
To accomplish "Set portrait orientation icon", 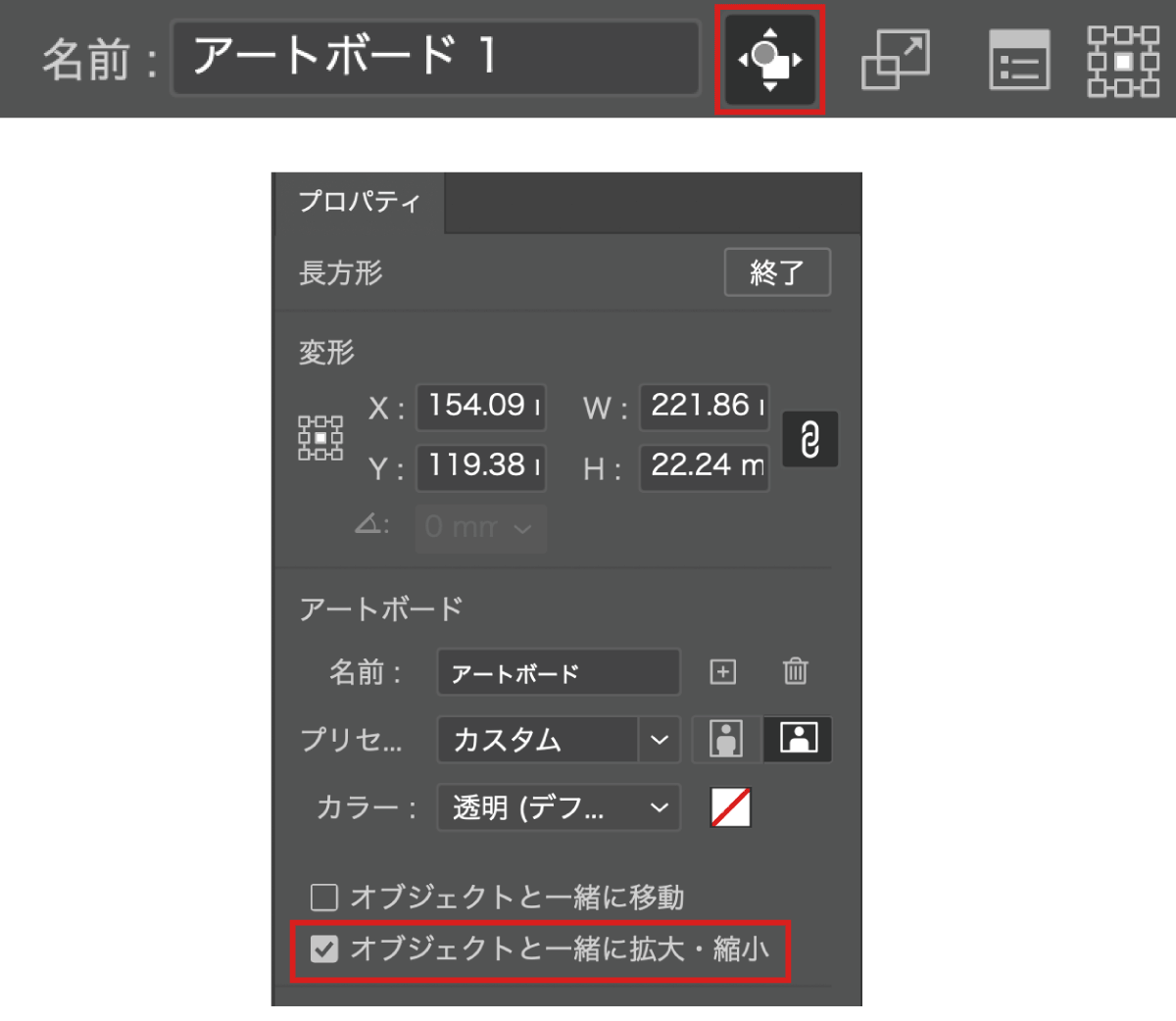I will (x=726, y=739).
